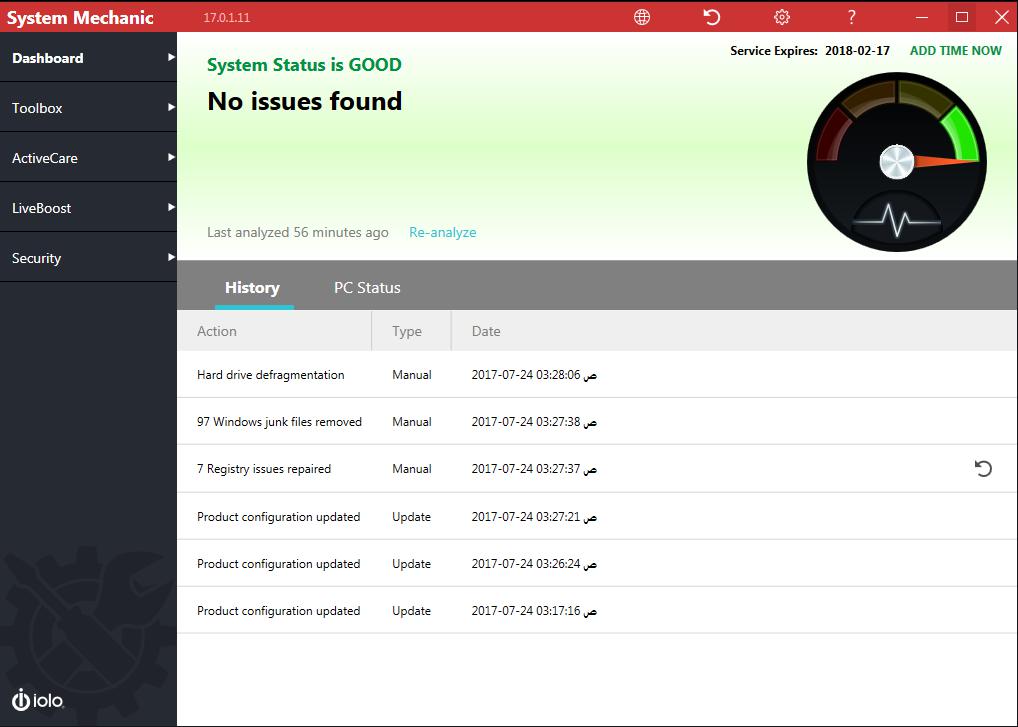Click the system status gauge dial
The width and height of the screenshot is (1018, 727).
tap(897, 160)
